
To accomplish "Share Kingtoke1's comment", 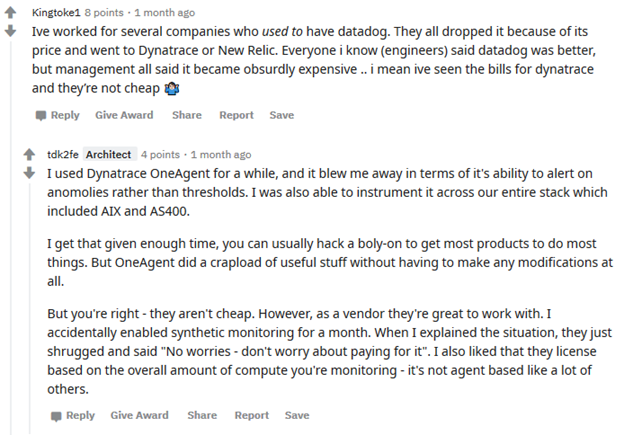I will [x=186, y=115].
